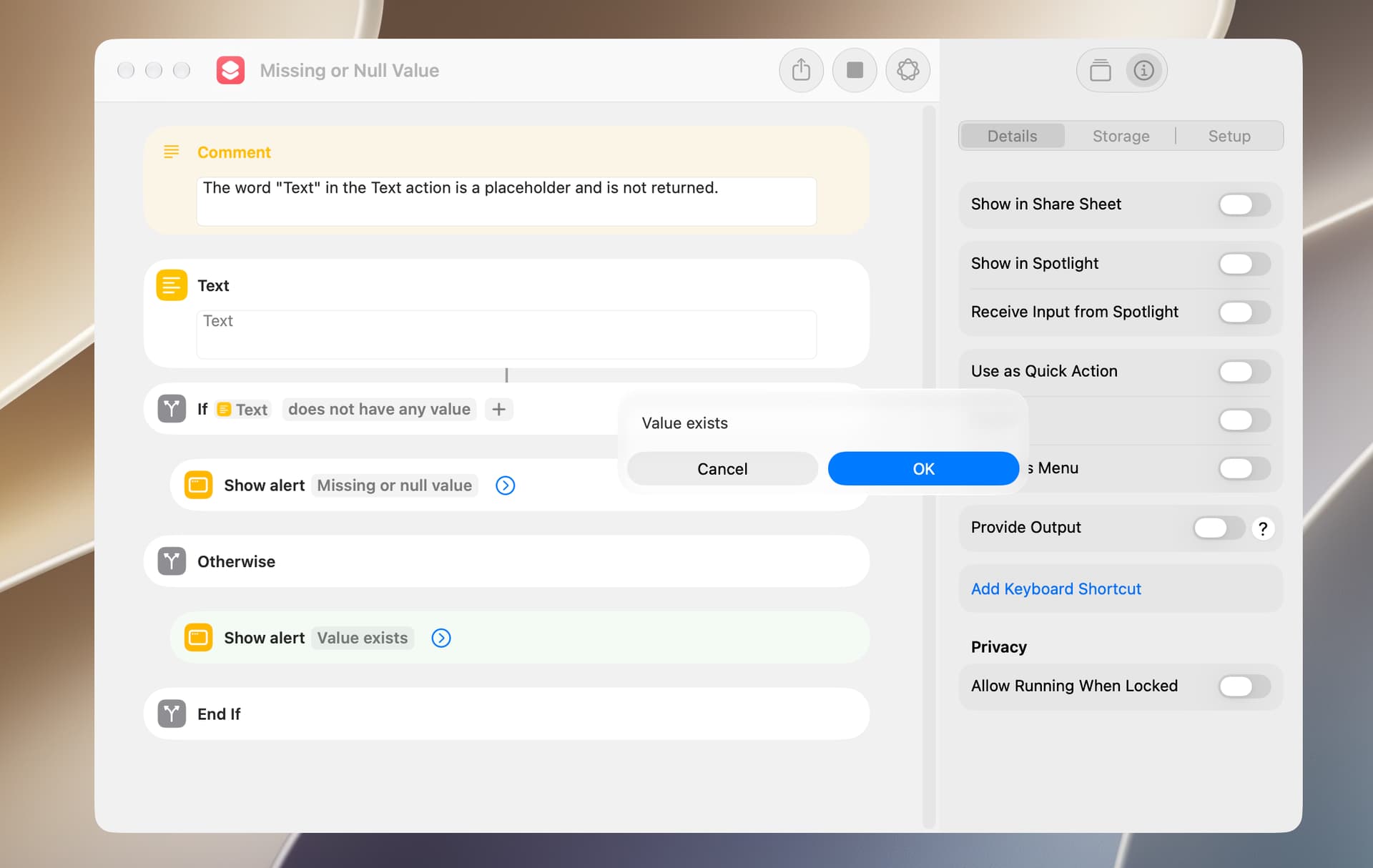Click OK in the Value exists dialog
Viewport: 1373px width, 868px height.
point(923,469)
